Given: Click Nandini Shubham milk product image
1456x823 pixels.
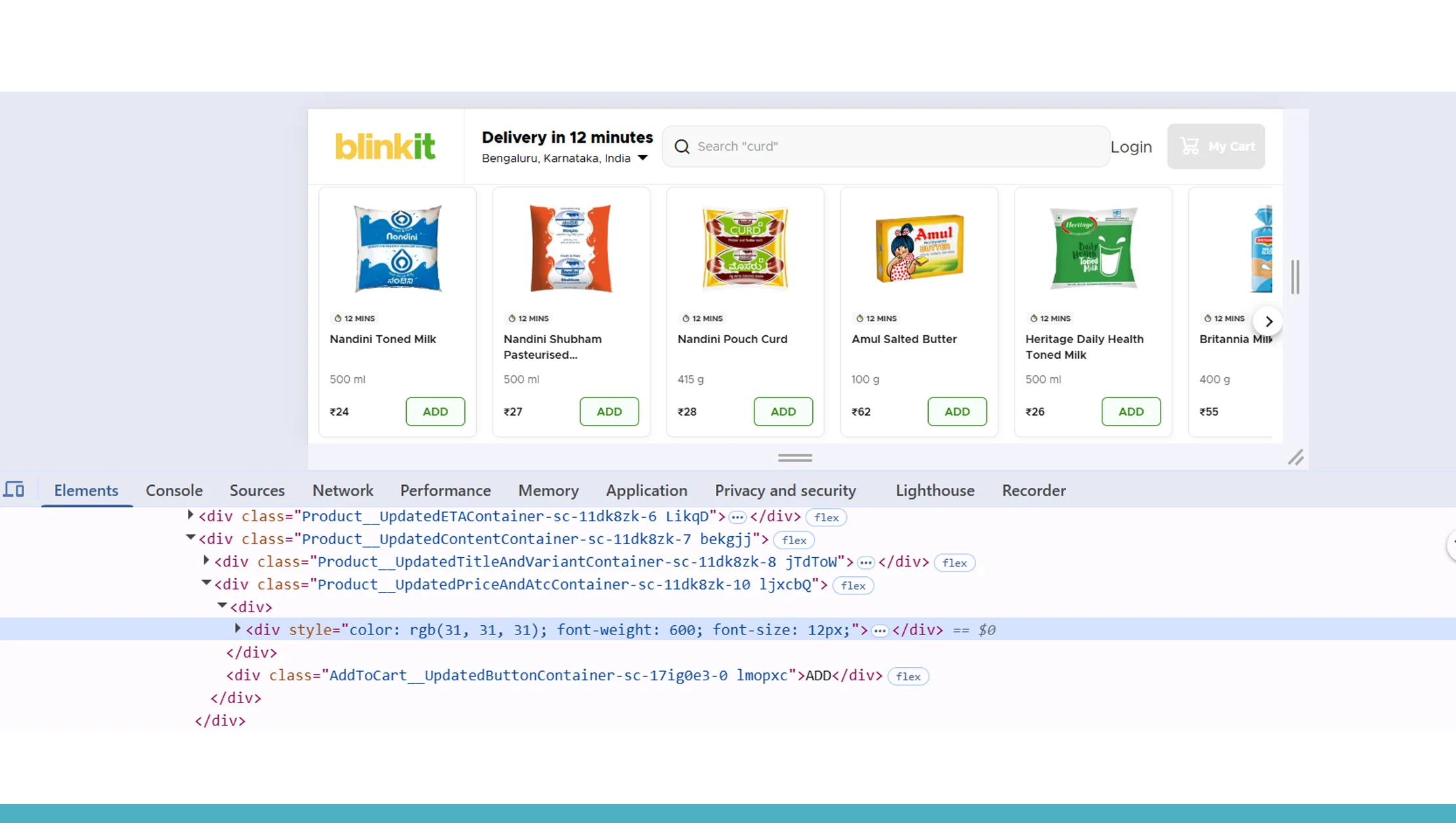Looking at the screenshot, I should point(571,248).
